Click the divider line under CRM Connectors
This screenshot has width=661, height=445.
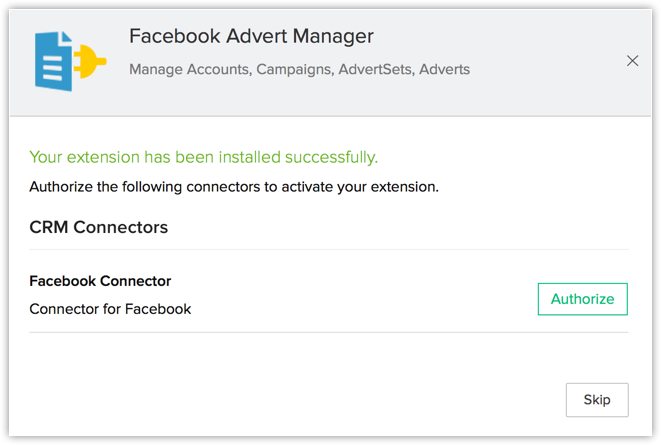[x=328, y=249]
